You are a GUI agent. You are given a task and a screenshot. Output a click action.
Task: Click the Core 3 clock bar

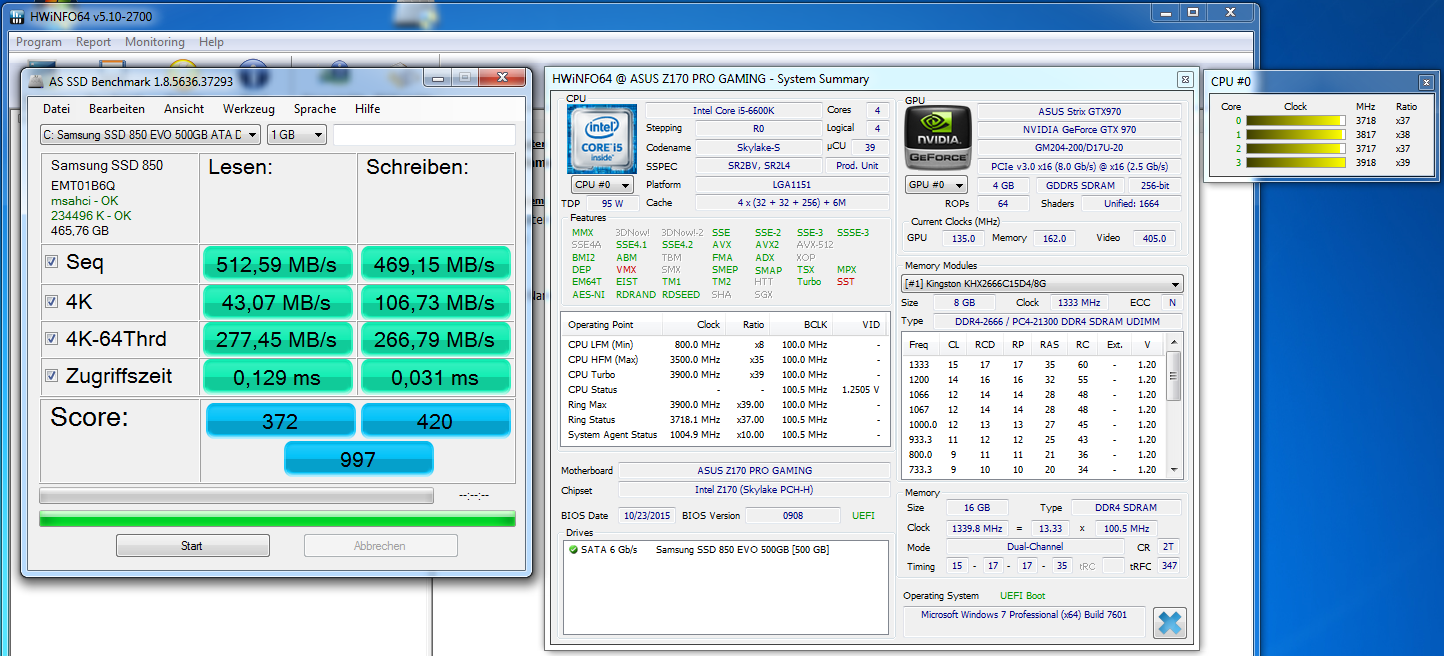tap(1296, 162)
